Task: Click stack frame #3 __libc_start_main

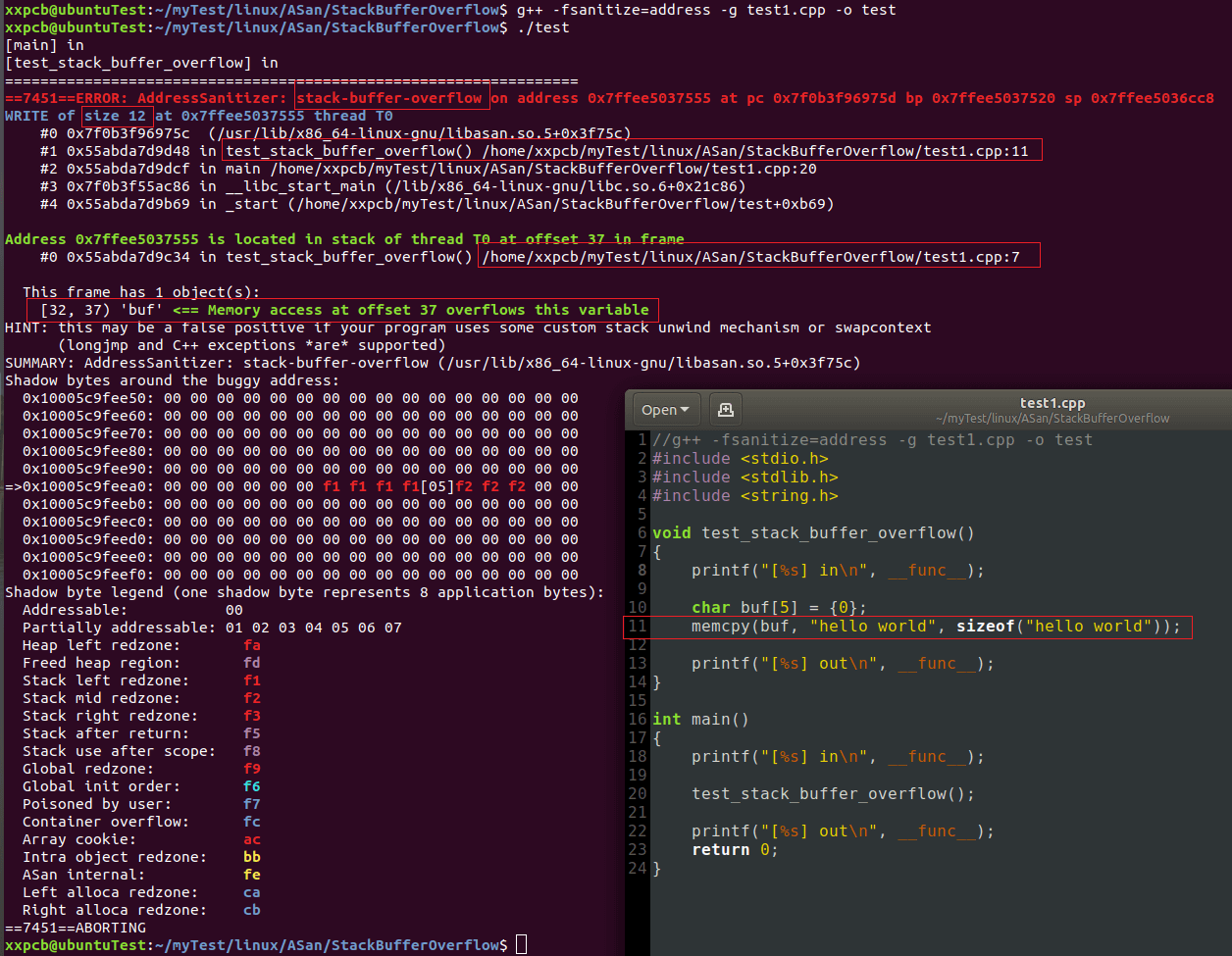Action: [x=393, y=186]
